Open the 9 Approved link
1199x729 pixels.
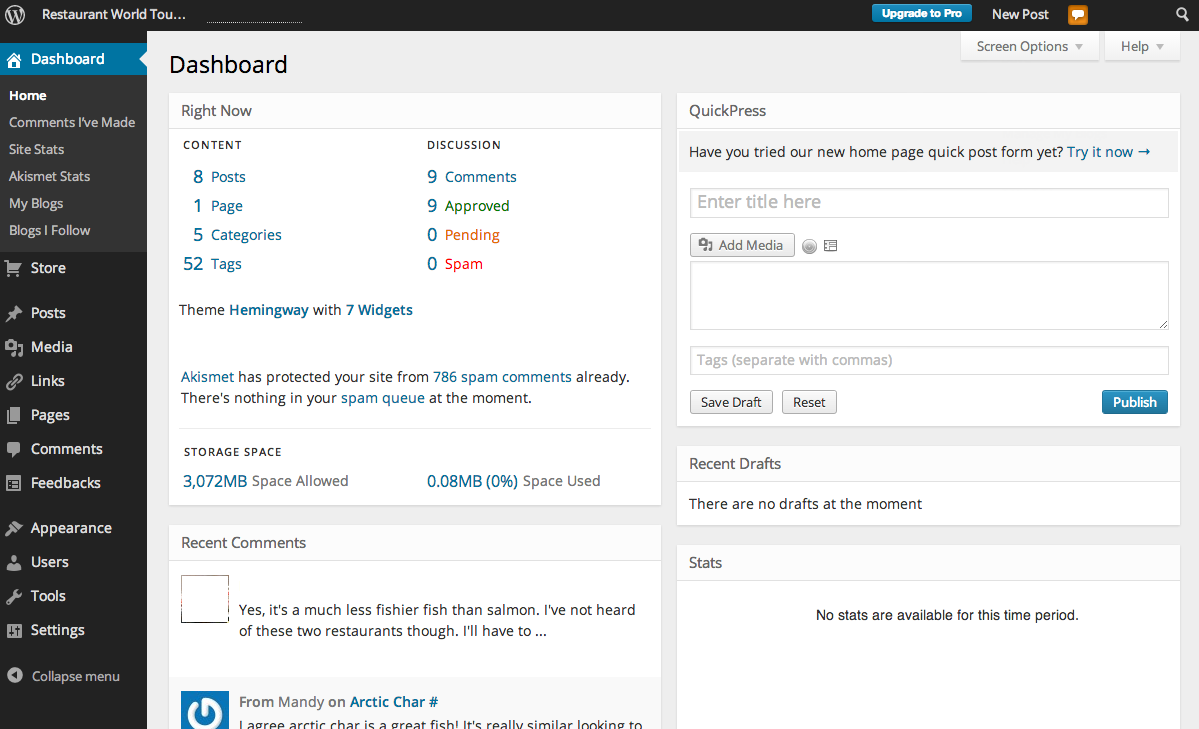click(x=468, y=206)
